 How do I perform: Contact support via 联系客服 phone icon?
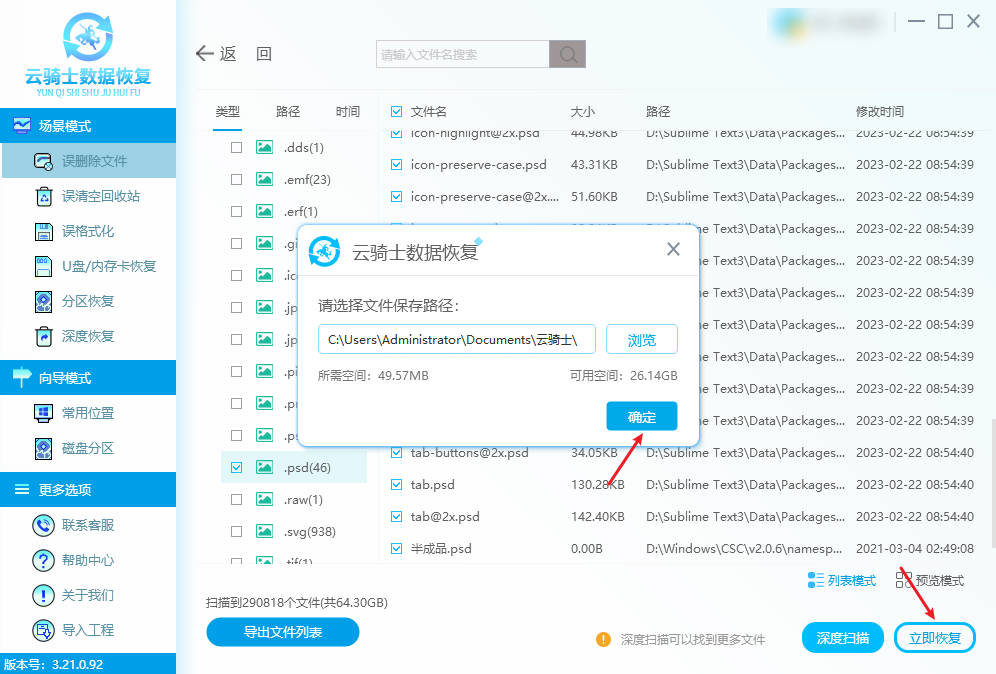point(43,525)
